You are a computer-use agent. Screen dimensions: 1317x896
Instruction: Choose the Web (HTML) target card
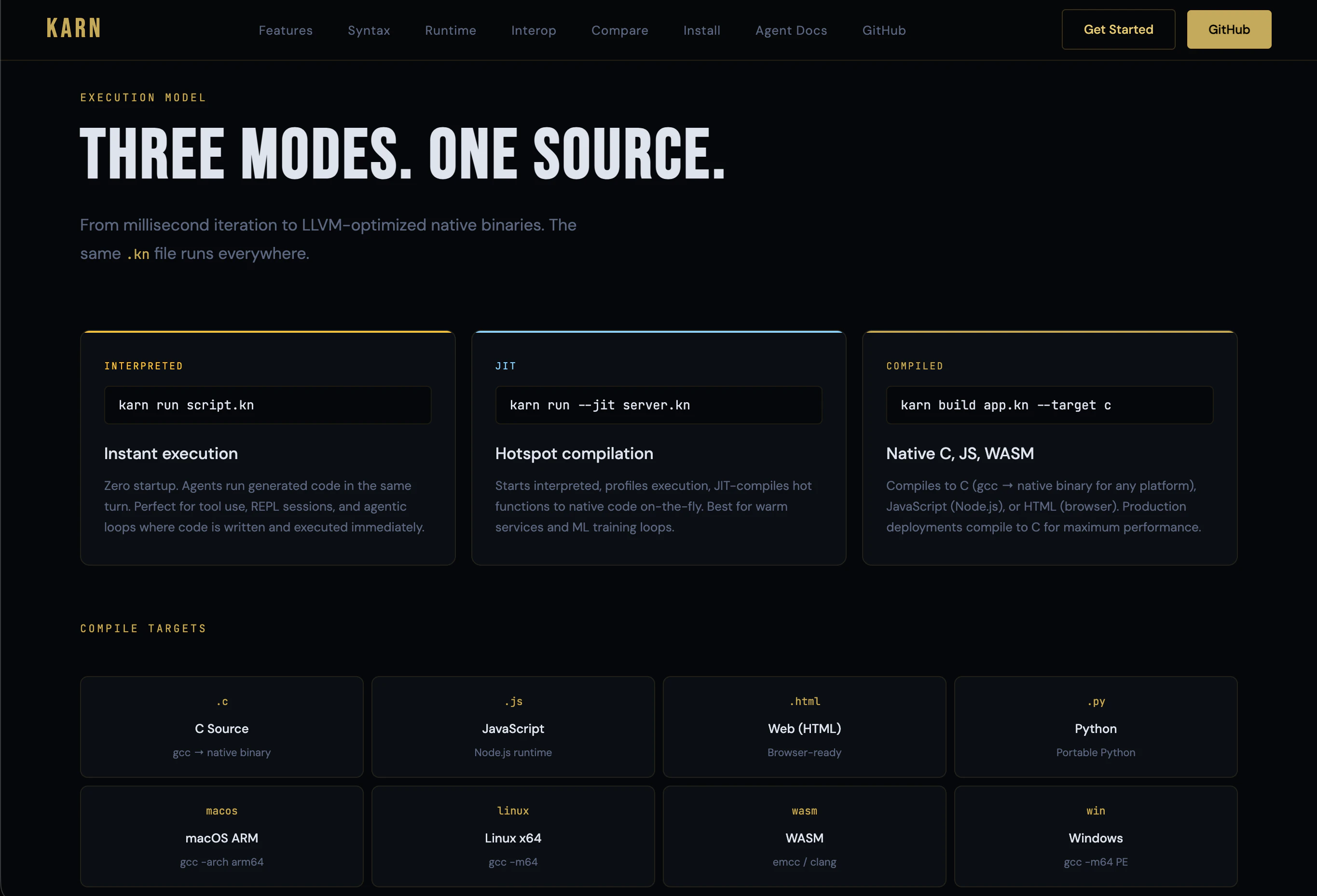click(x=804, y=727)
